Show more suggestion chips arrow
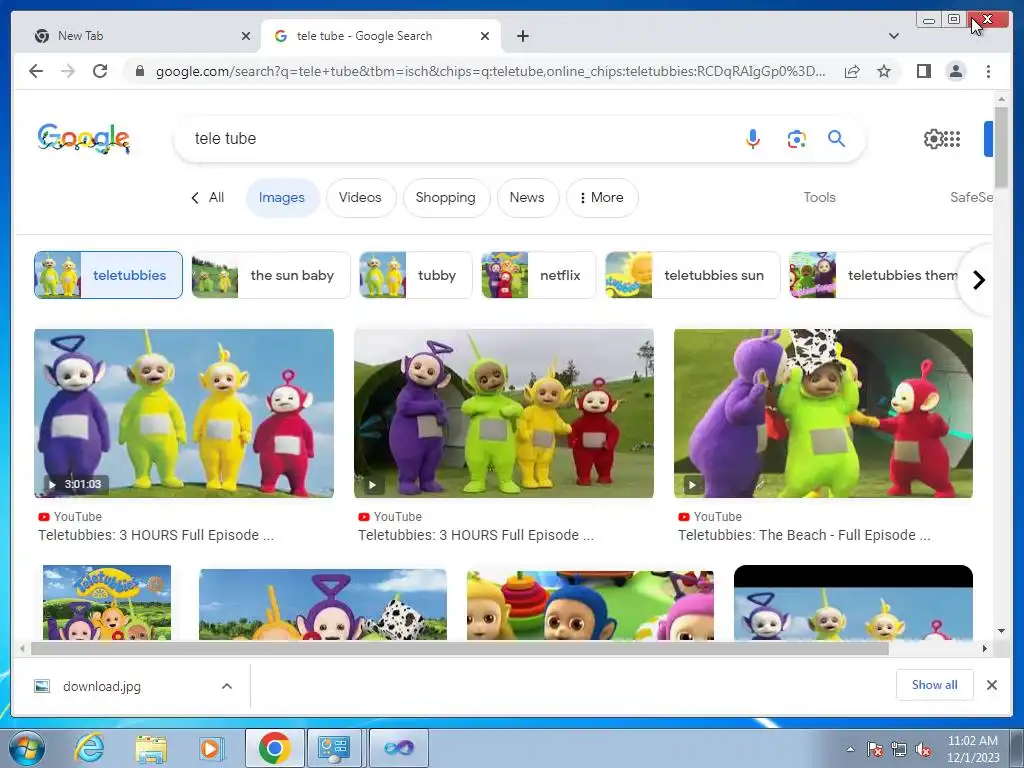This screenshot has width=1024, height=768. [x=978, y=280]
